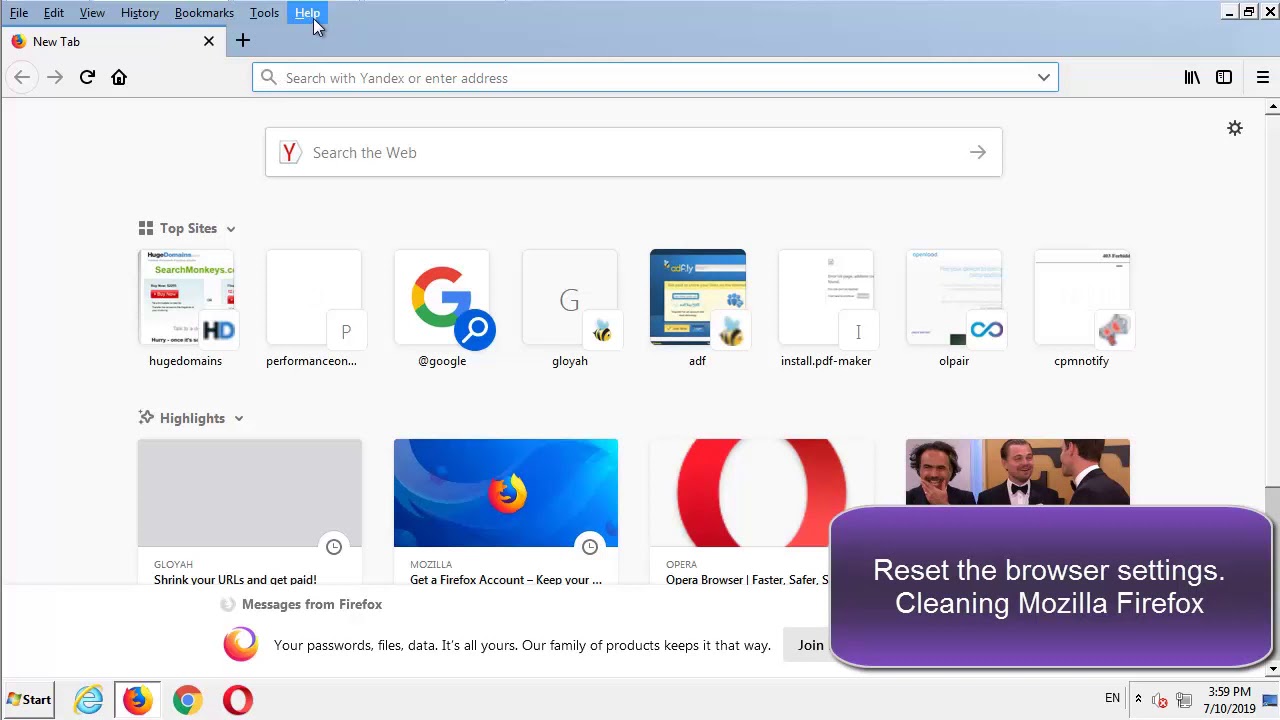Switch to Firefox in the taskbar

(138, 700)
